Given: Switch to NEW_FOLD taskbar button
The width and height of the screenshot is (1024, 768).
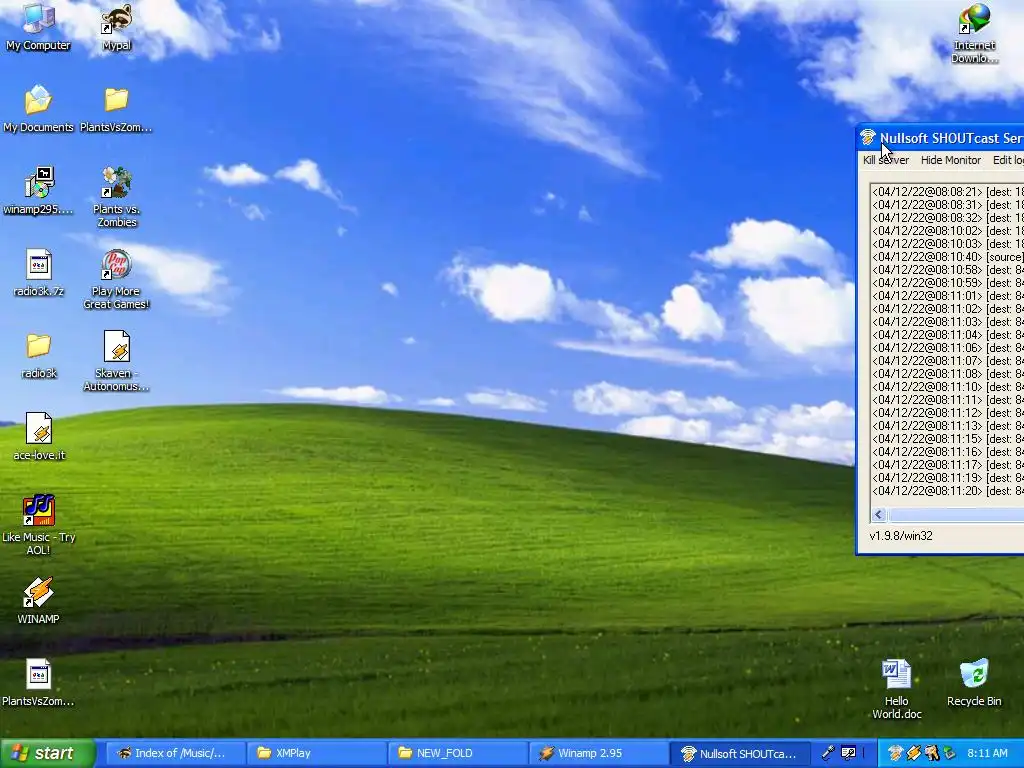Looking at the screenshot, I should coord(457,753).
